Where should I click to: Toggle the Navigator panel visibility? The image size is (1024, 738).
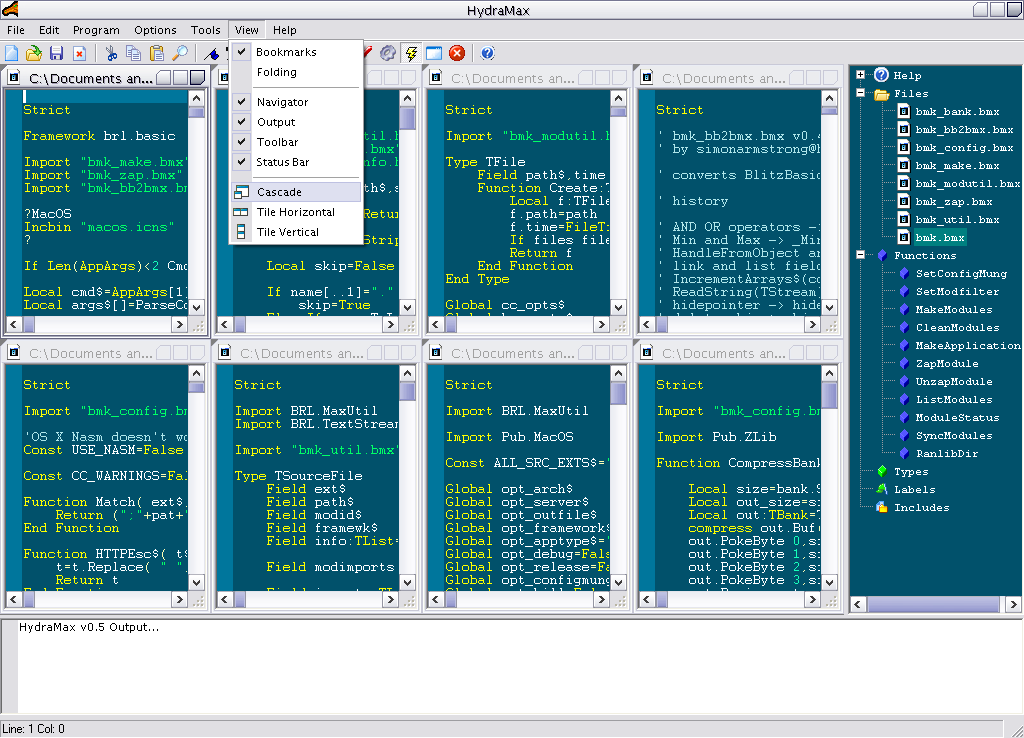pos(282,102)
